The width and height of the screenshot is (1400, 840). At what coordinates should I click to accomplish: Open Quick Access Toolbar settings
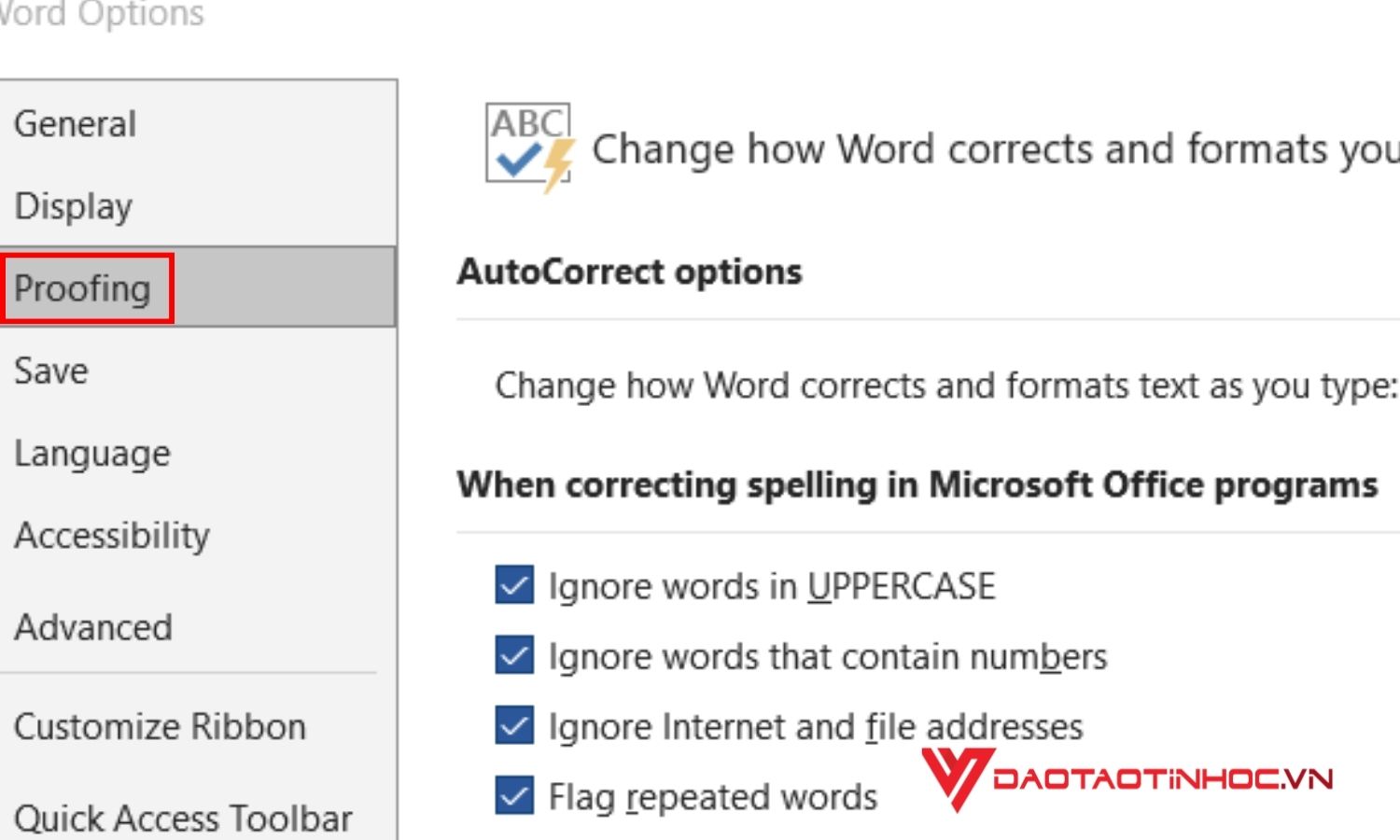coord(183,818)
